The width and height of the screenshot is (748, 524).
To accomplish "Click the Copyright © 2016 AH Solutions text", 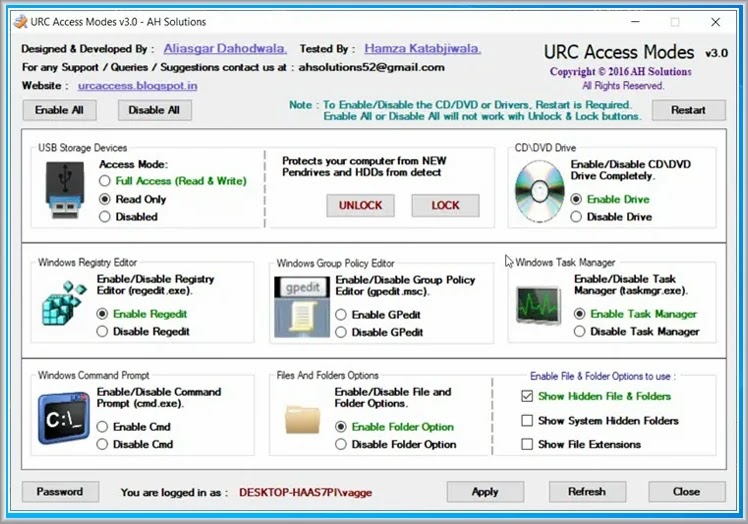I will pyautogui.click(x=621, y=72).
